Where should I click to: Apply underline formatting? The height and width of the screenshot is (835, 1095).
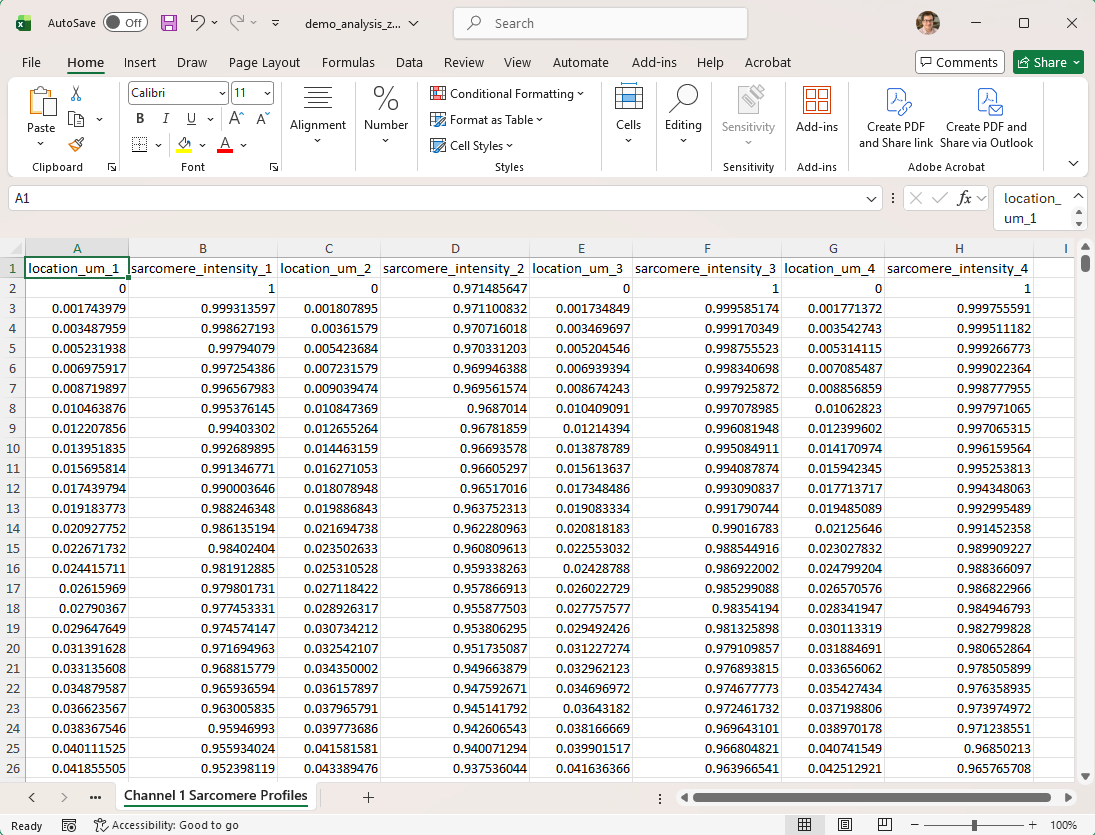[191, 118]
